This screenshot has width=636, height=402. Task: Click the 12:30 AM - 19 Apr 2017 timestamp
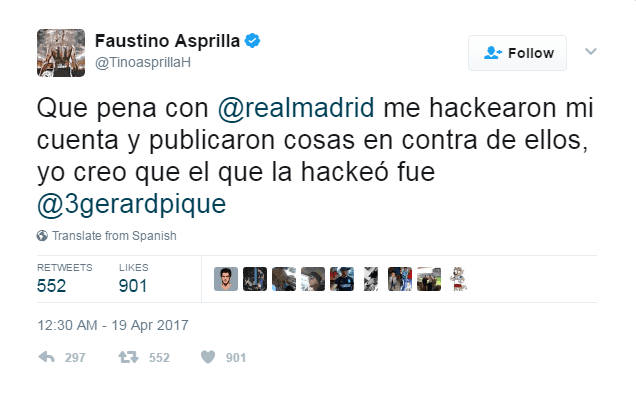click(113, 325)
